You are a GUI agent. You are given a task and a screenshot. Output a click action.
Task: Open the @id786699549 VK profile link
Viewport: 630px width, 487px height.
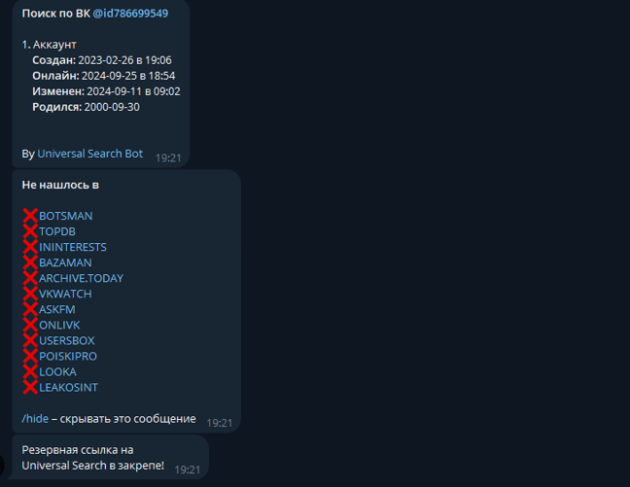tap(130, 14)
